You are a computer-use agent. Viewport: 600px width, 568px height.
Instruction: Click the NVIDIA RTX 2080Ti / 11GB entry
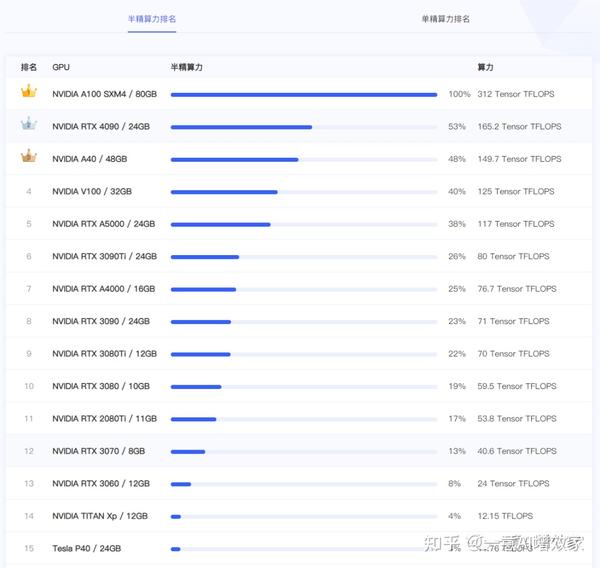pyautogui.click(x=103, y=419)
